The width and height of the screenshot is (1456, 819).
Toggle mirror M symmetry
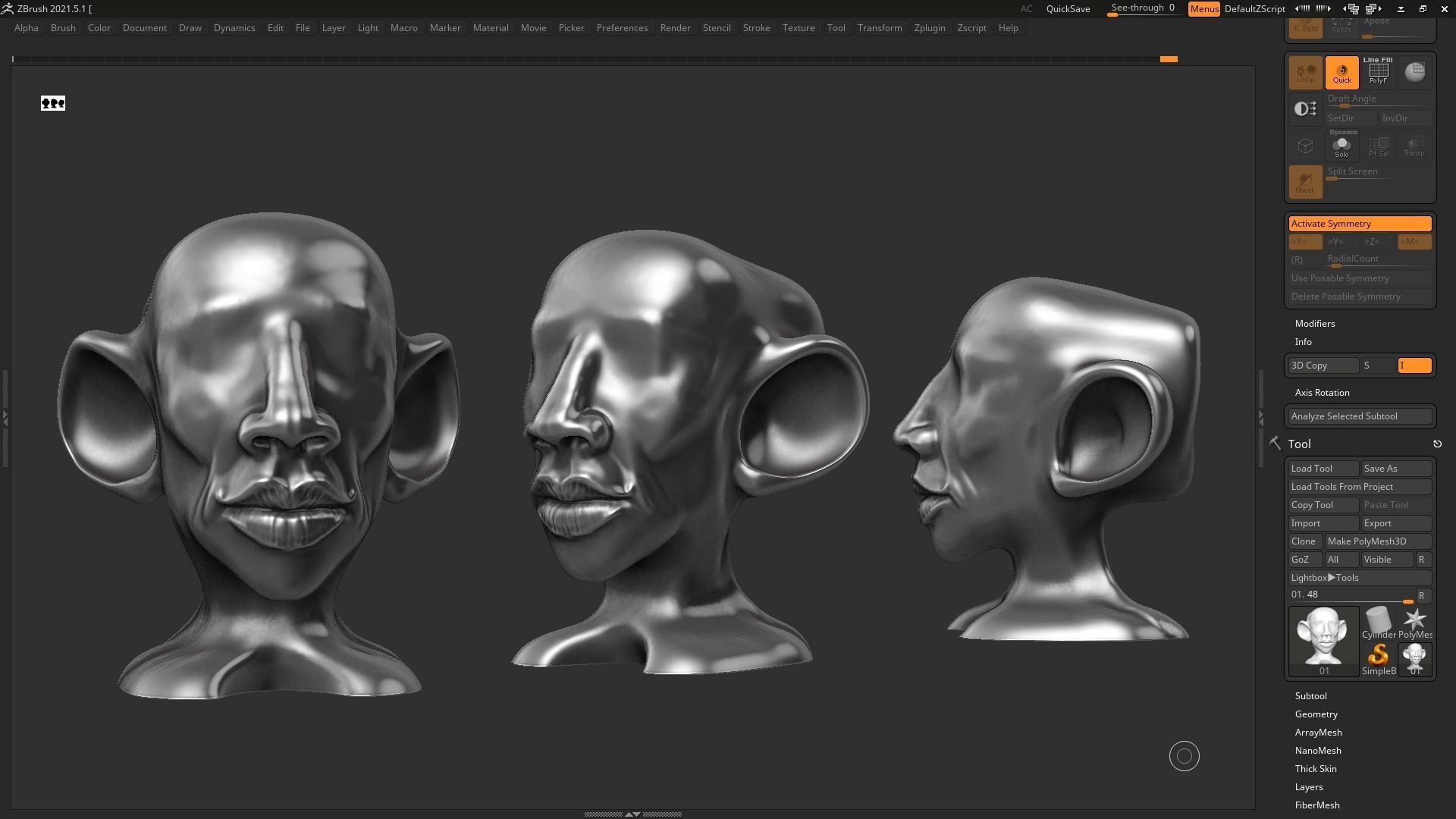[1414, 242]
